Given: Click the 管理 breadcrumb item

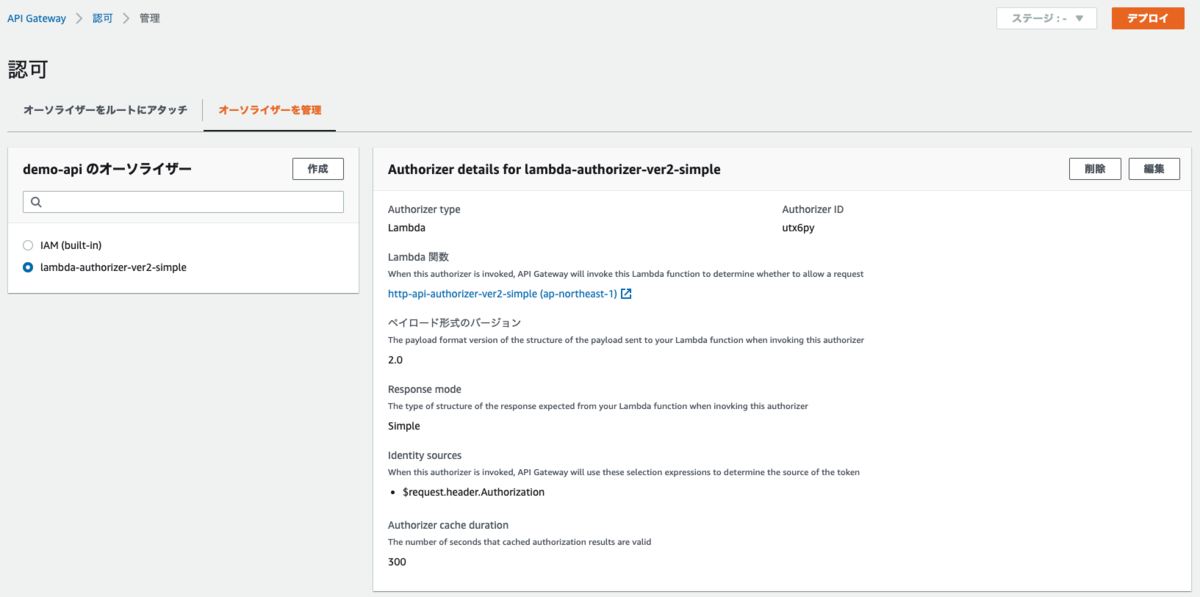Looking at the screenshot, I should point(149,19).
